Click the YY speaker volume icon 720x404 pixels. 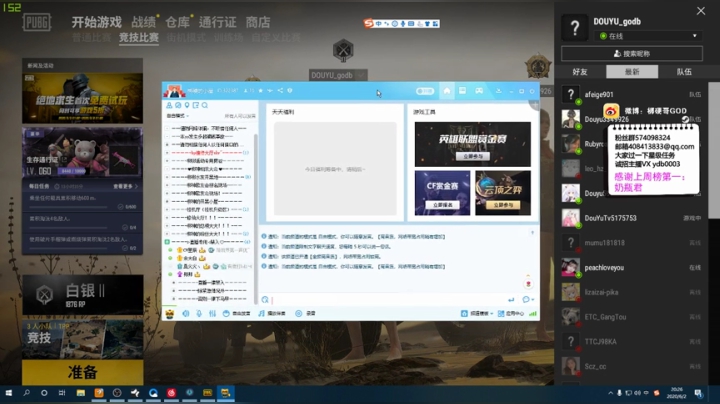186,313
